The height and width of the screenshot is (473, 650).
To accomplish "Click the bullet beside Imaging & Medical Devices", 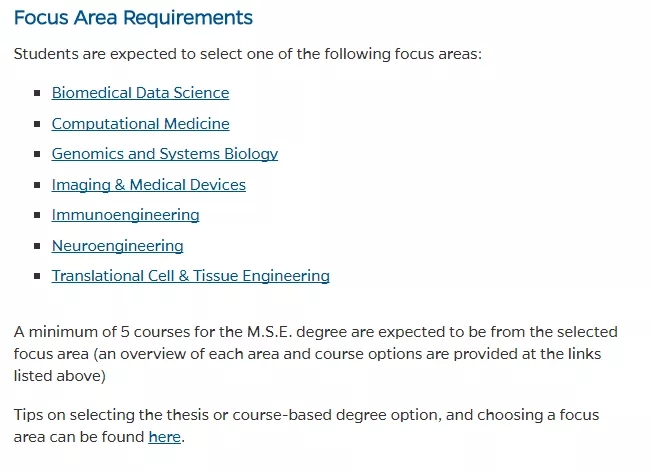I will (38, 185).
